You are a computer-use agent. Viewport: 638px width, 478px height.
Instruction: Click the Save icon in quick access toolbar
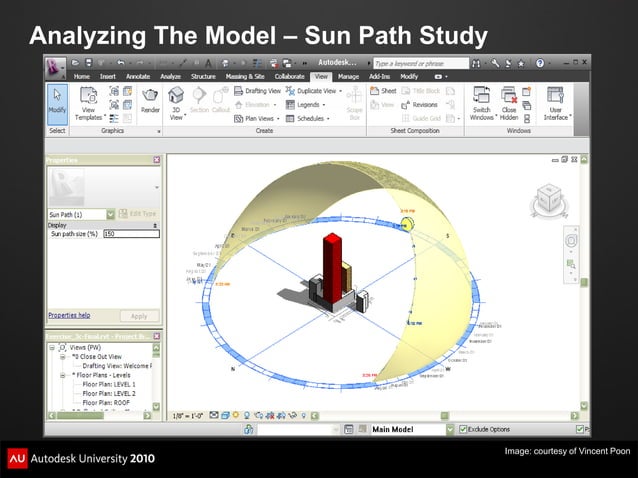pyautogui.click(x=88, y=63)
